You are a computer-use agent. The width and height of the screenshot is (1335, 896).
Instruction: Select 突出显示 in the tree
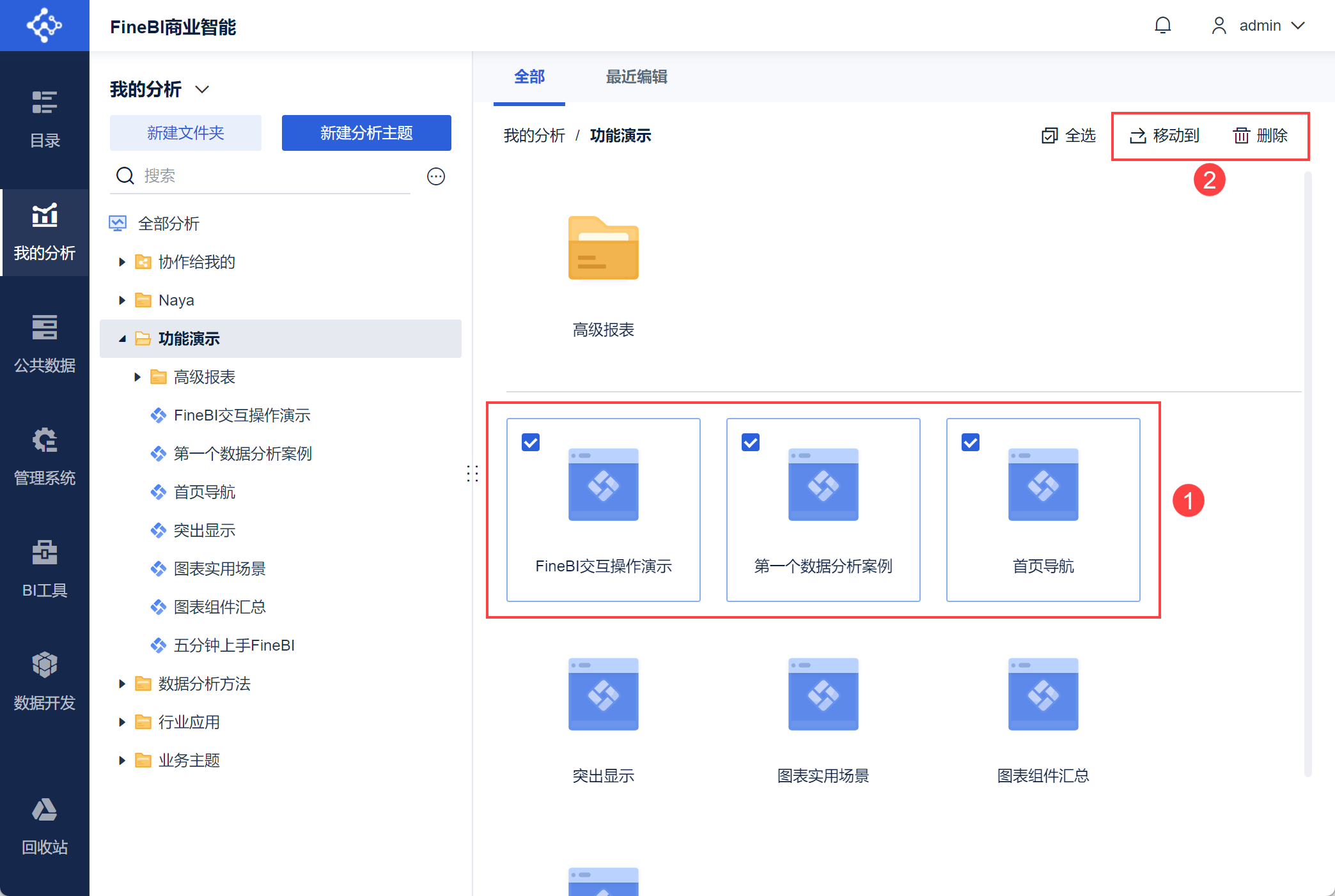[x=205, y=530]
